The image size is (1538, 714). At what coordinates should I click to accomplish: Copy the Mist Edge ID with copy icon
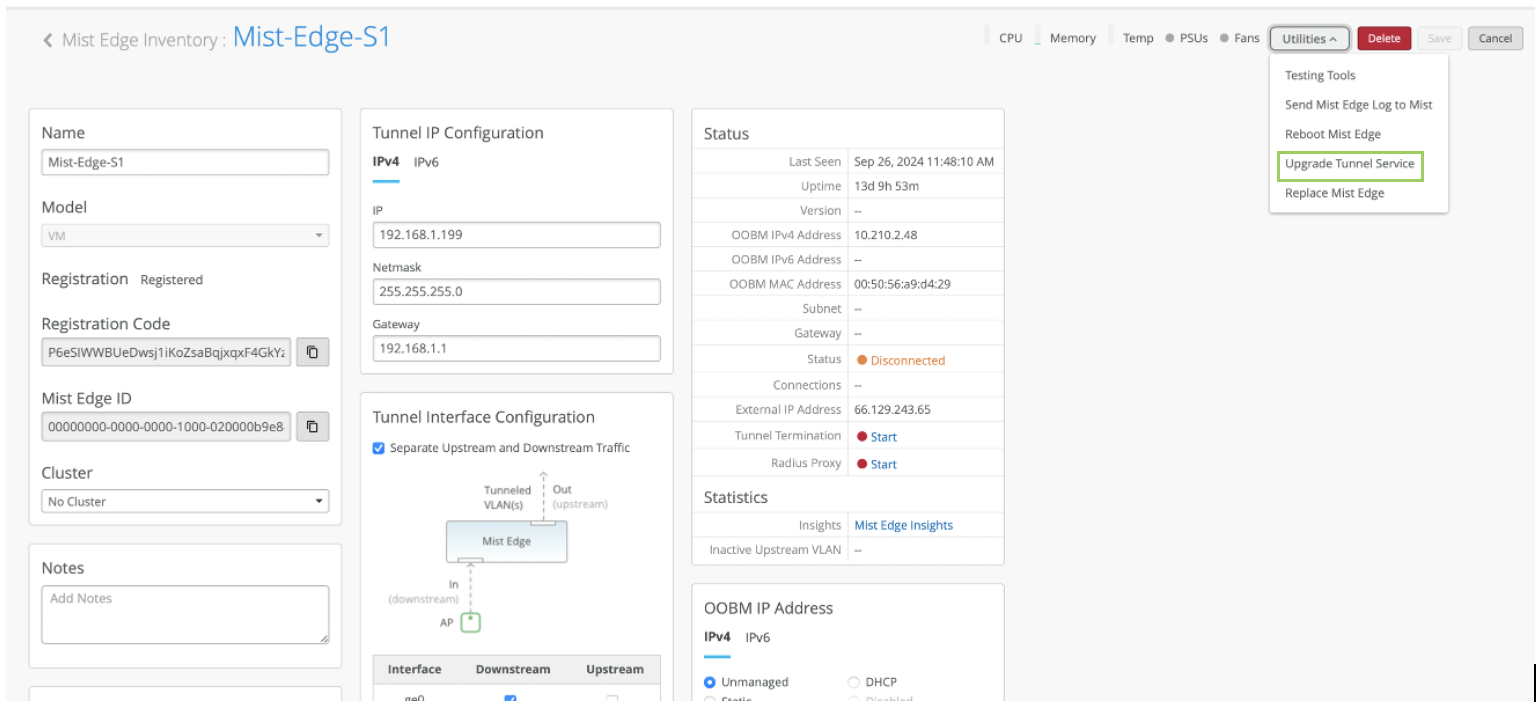tap(312, 427)
